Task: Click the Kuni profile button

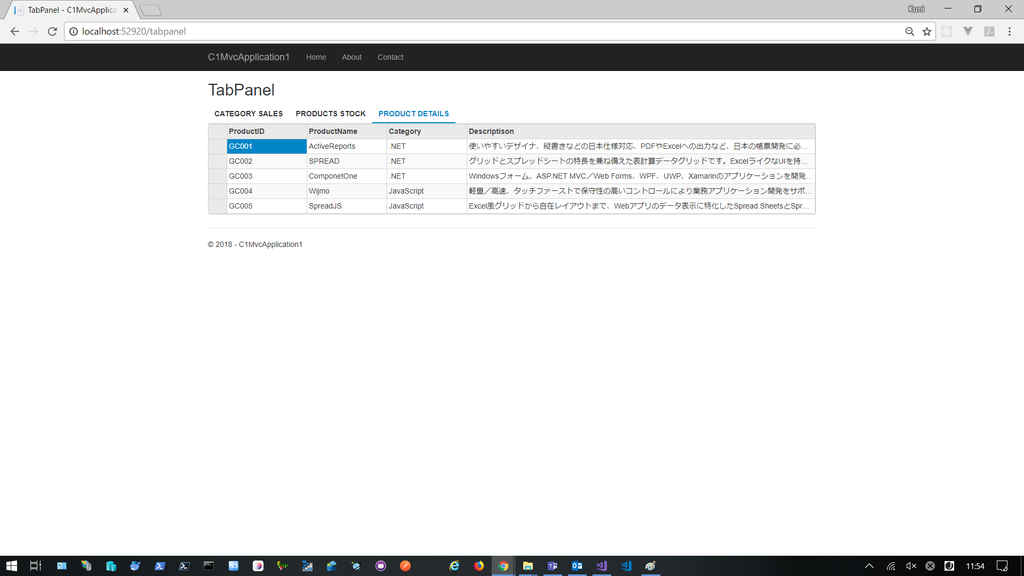Action: (916, 9)
